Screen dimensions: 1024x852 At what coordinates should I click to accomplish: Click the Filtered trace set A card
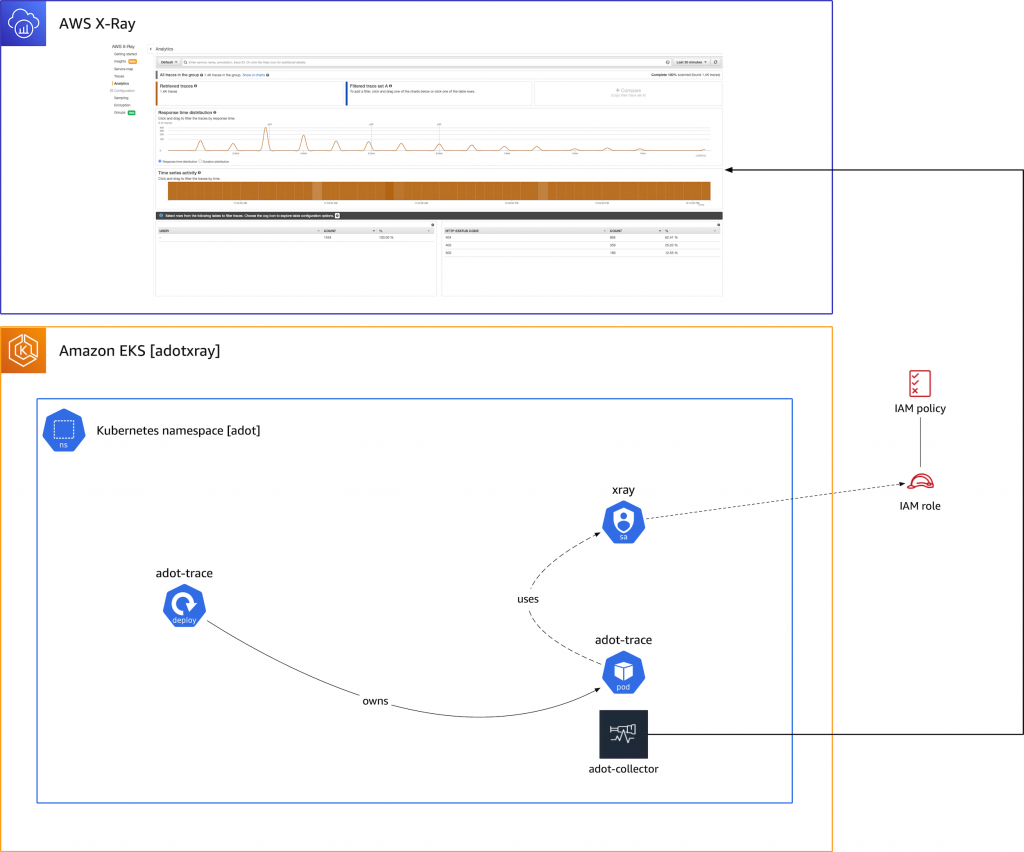(x=439, y=93)
